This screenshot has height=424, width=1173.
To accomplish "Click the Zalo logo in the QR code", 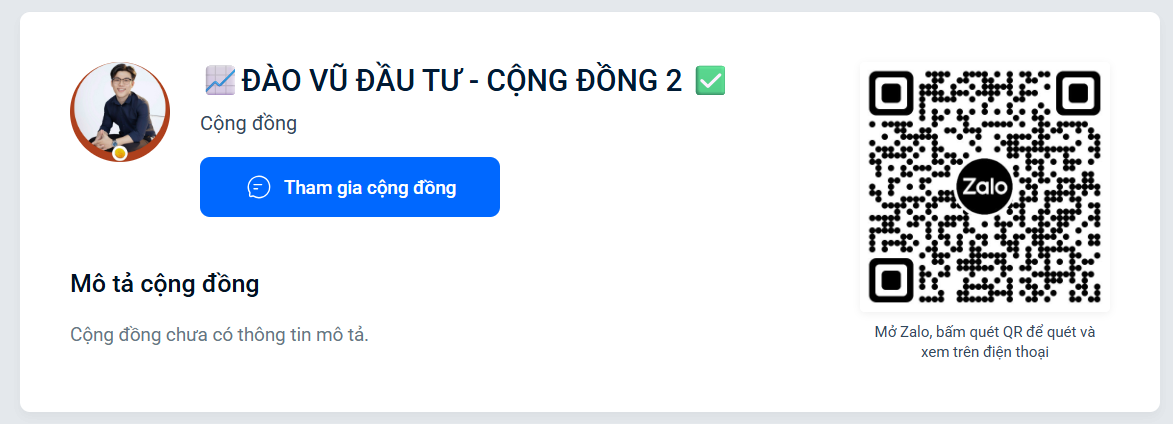I will pos(984,187).
